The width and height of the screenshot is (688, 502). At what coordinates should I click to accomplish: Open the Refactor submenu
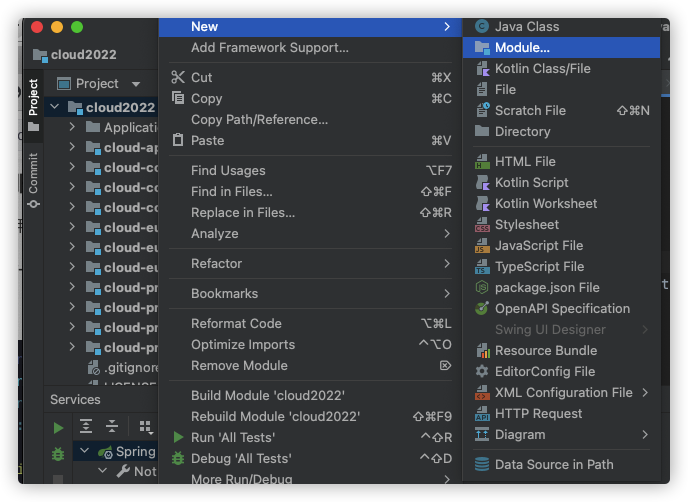pos(310,263)
